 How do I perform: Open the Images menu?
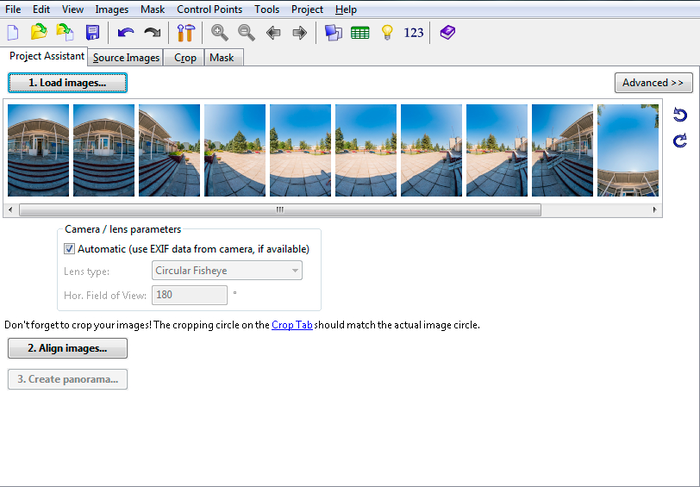click(x=112, y=9)
